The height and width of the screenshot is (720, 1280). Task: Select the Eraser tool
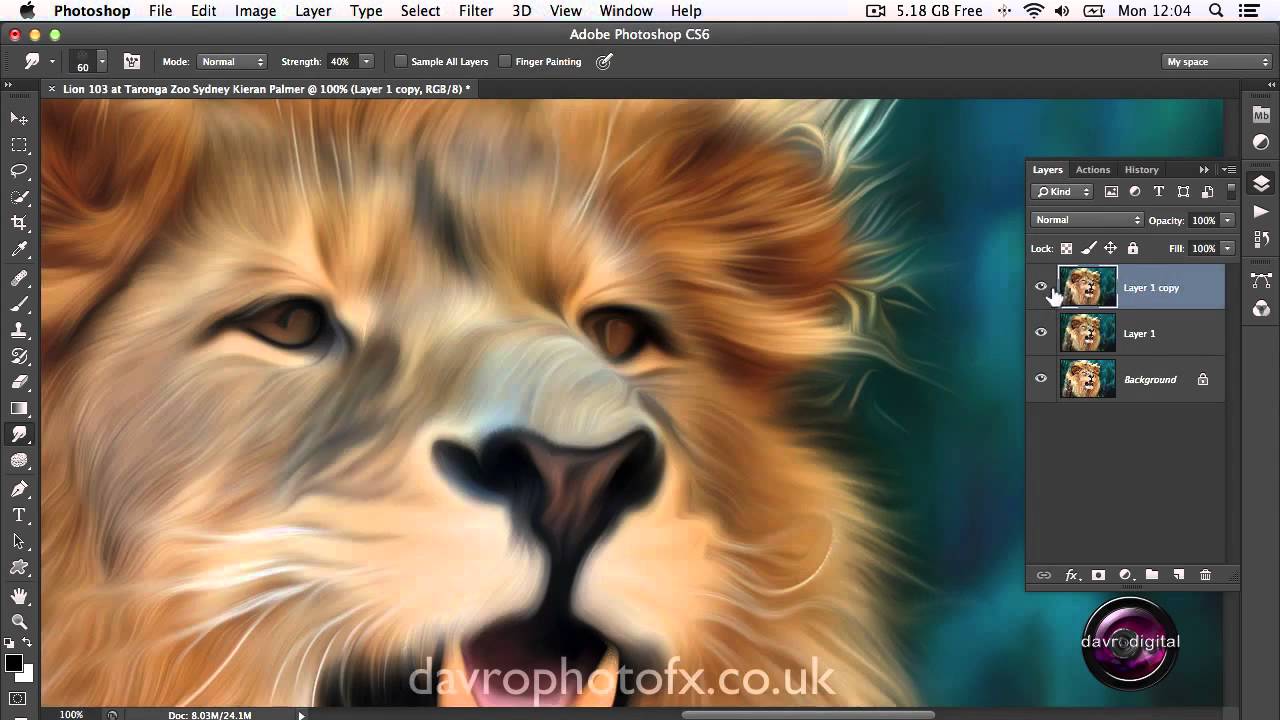(19, 382)
